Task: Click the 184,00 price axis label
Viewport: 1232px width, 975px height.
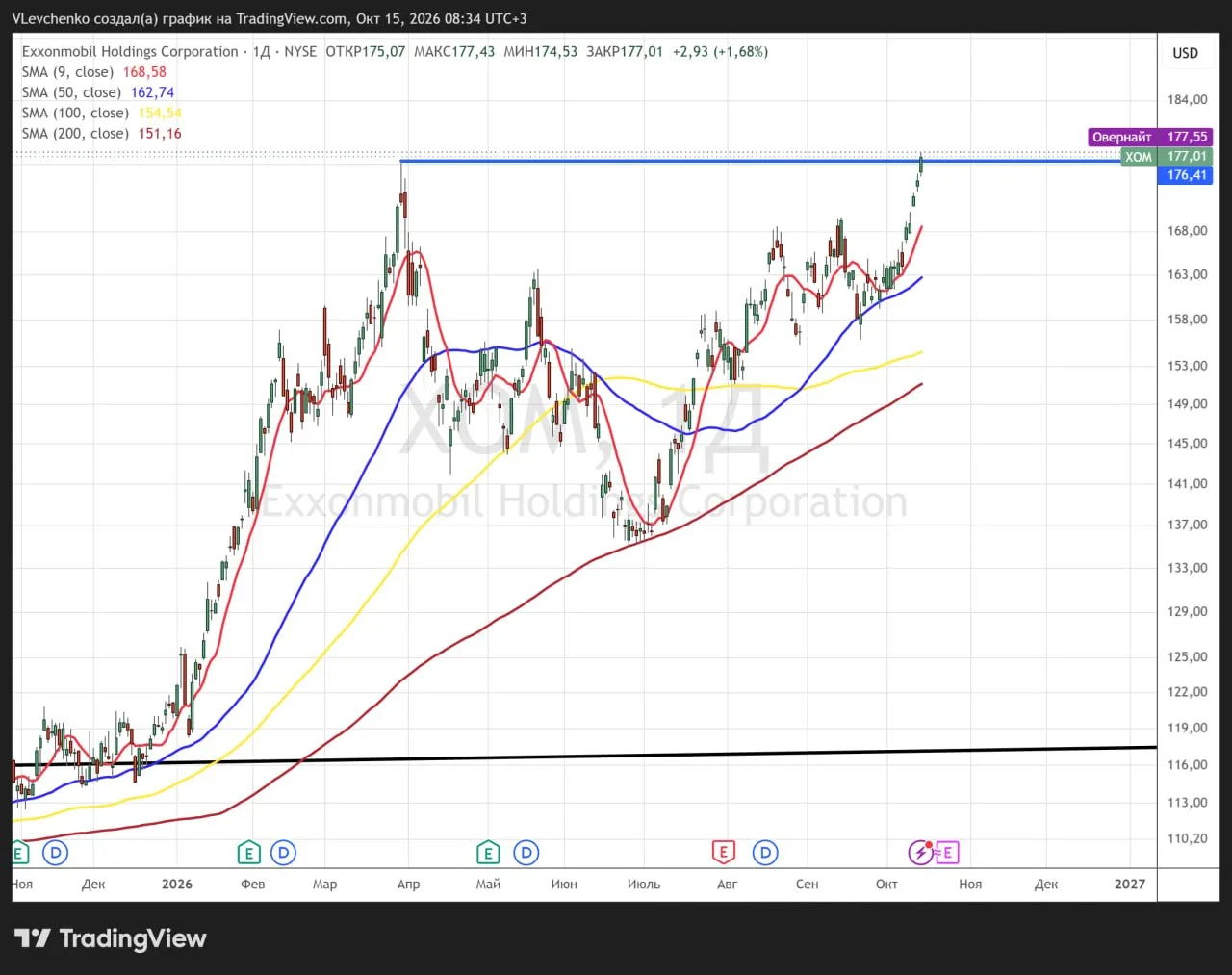Action: coord(1187,100)
